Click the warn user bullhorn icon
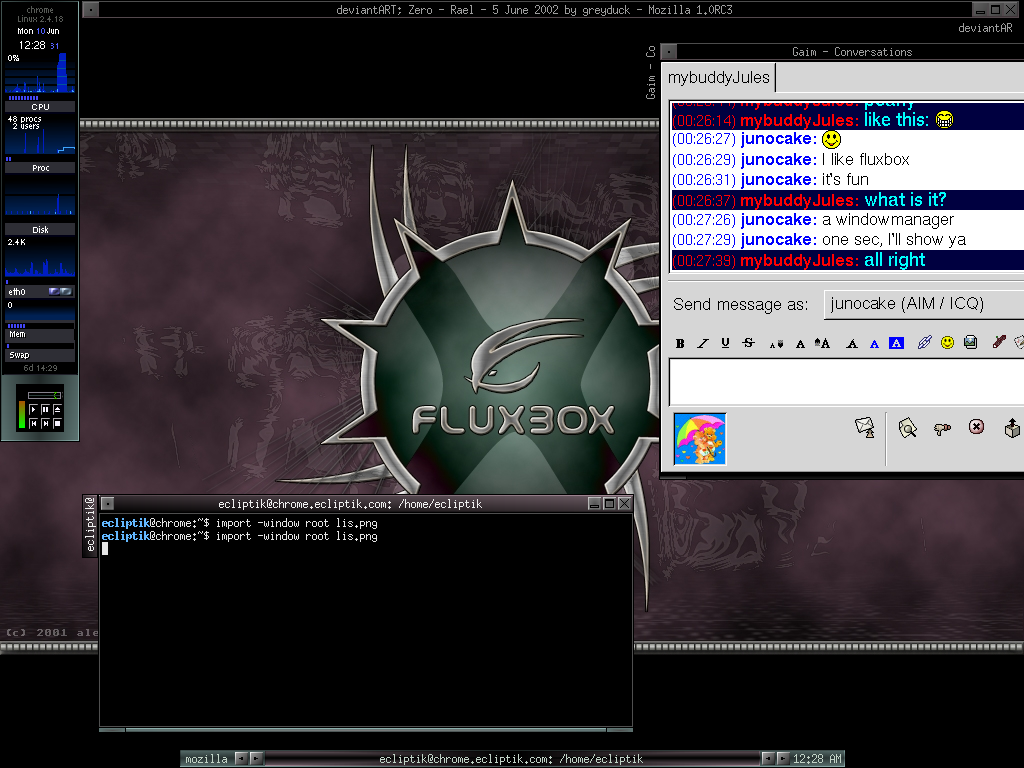Image resolution: width=1024 pixels, height=768 pixels. pyautogui.click(x=941, y=428)
